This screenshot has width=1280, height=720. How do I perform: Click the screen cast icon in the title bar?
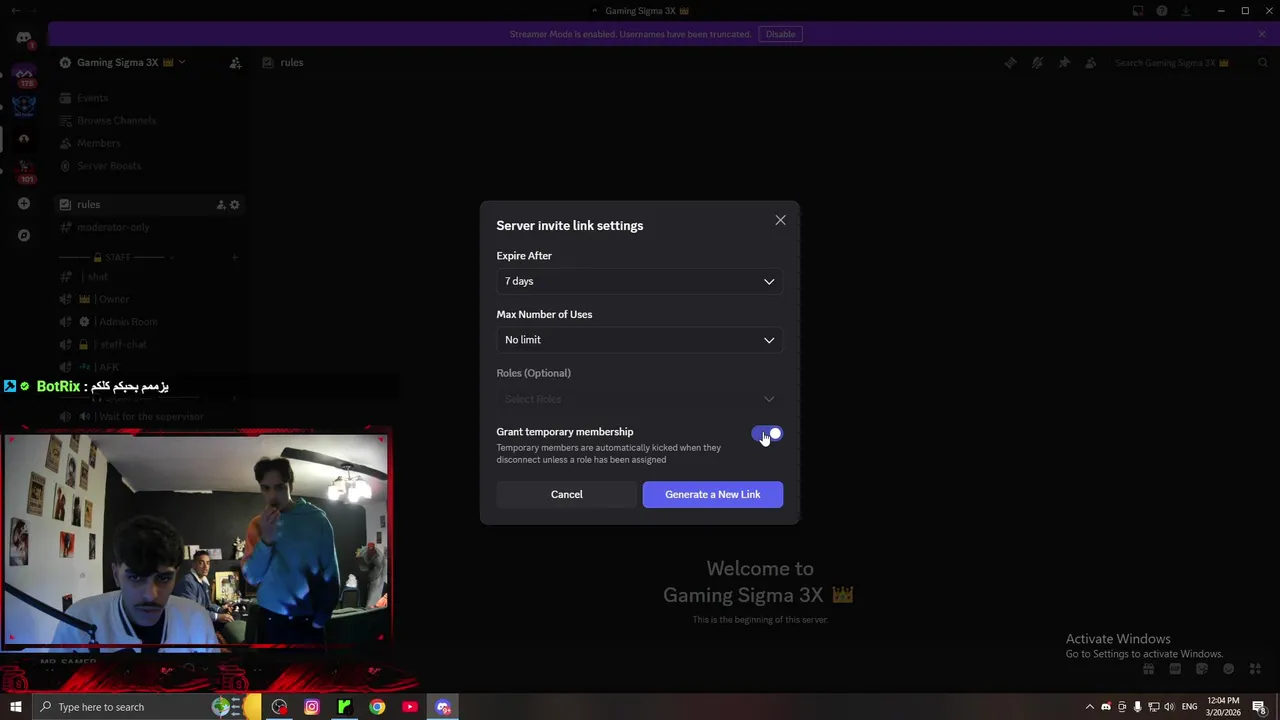1138,11
